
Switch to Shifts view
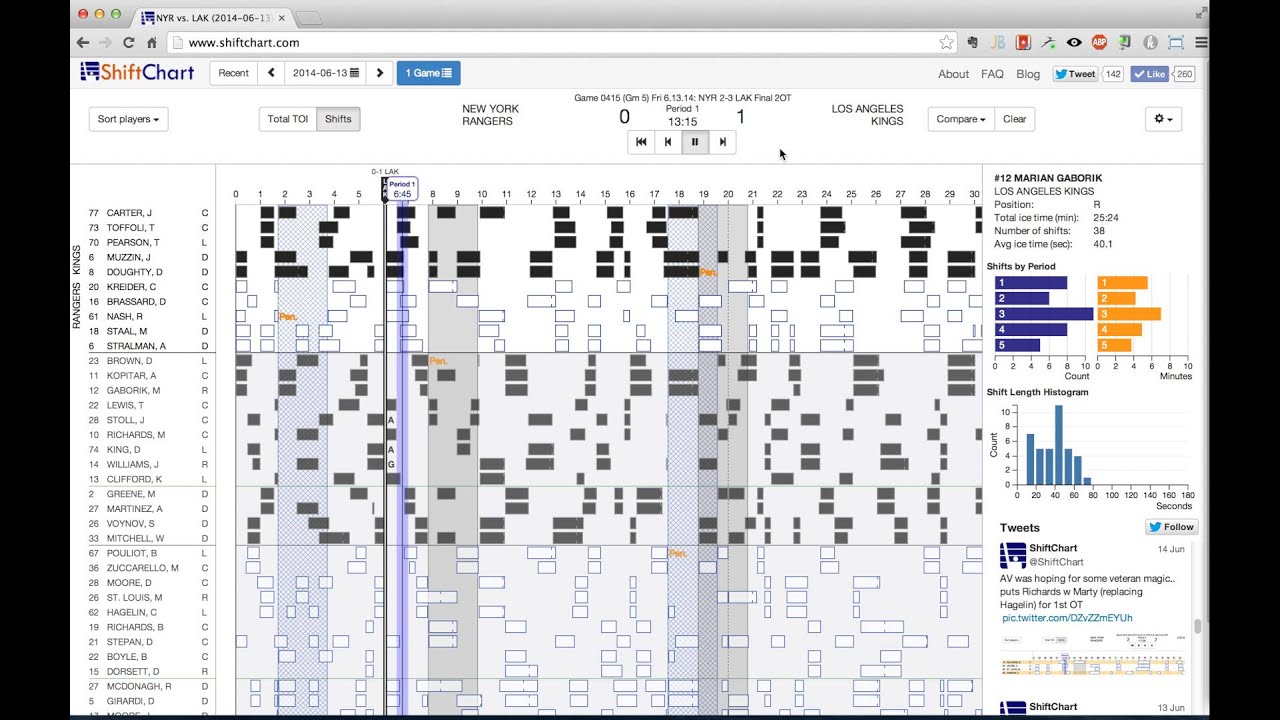coord(338,119)
